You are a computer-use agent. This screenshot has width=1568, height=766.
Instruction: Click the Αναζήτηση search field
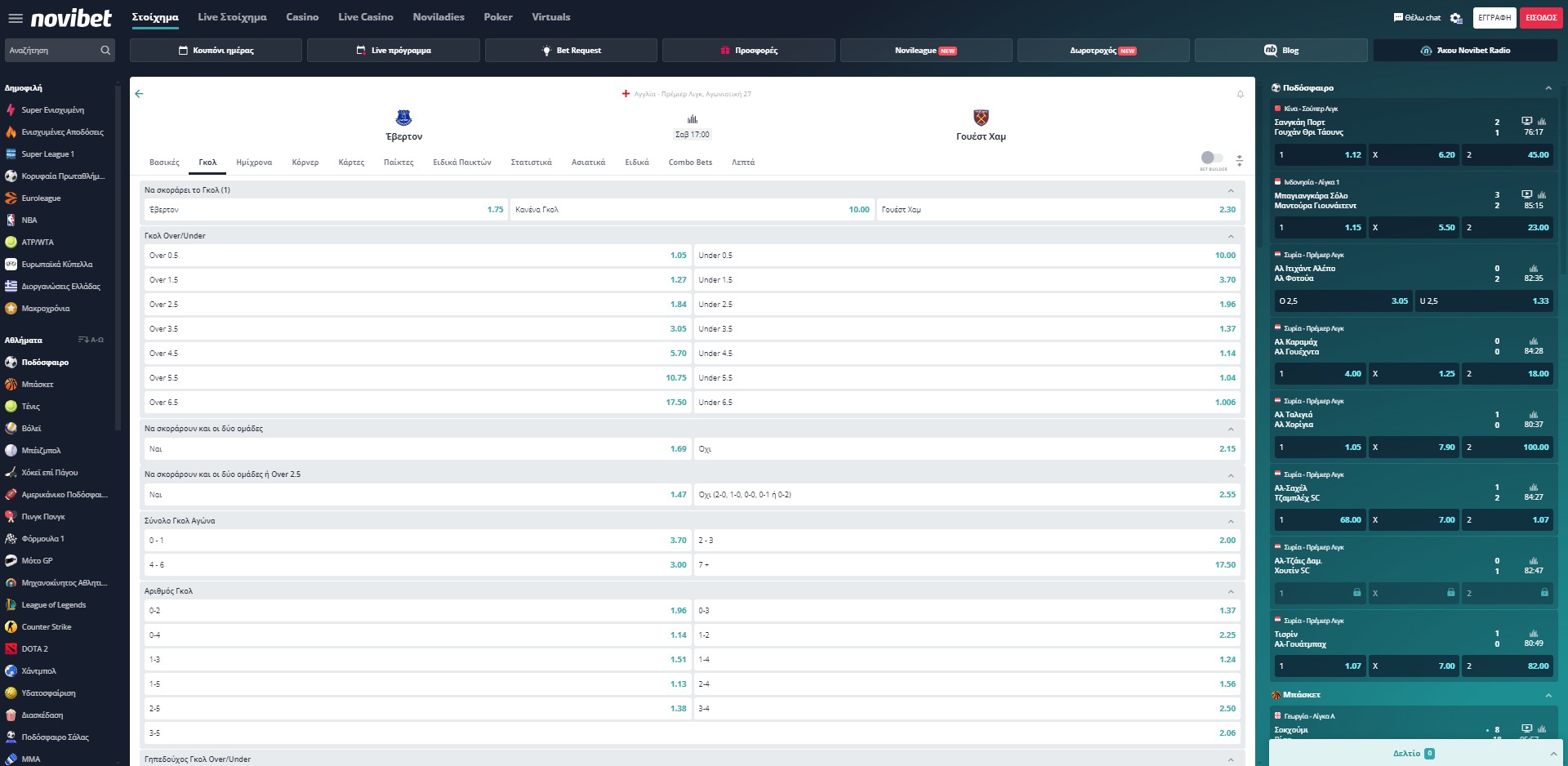pos(51,51)
